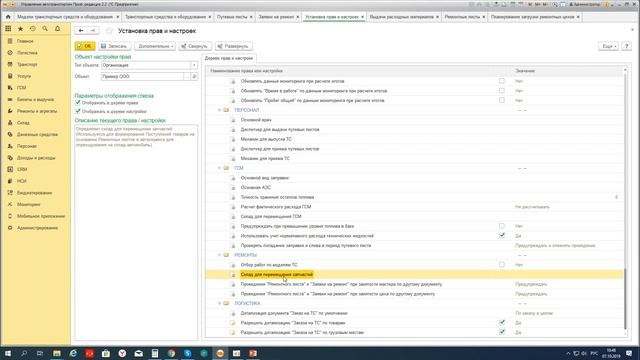Expand tree with Развернуть button
Image resolution: width=640 pixels, height=360 pixels.
click(x=233, y=46)
